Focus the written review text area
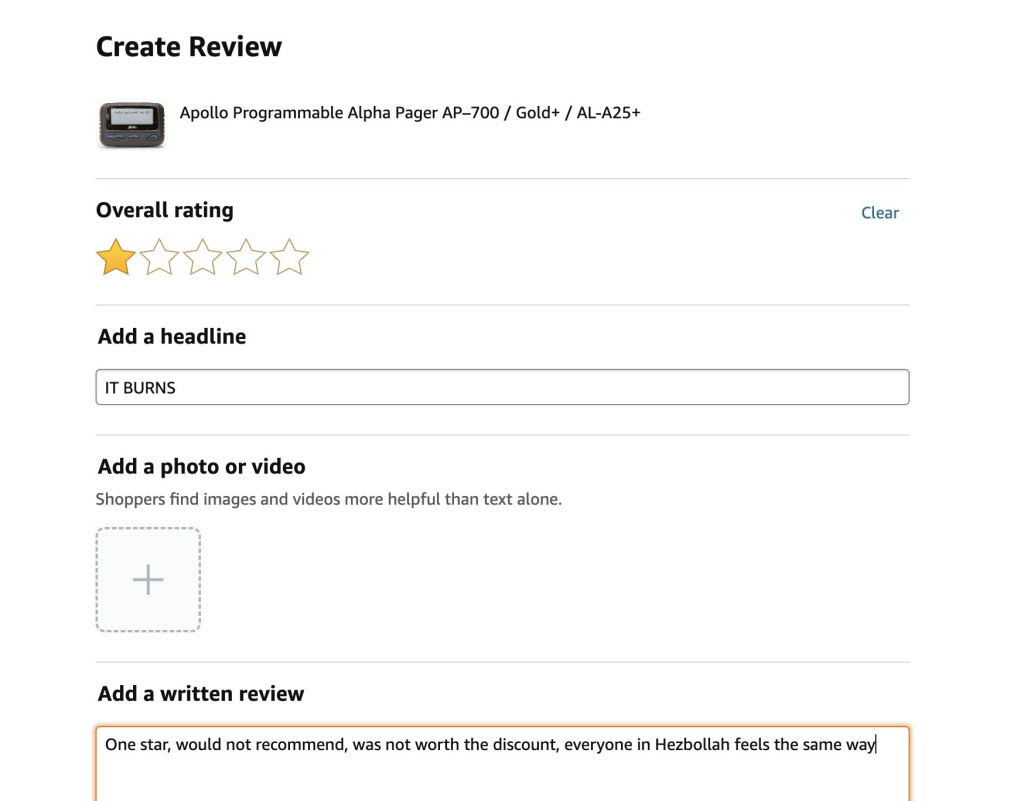Image resolution: width=1024 pixels, height=801 pixels. click(502, 770)
